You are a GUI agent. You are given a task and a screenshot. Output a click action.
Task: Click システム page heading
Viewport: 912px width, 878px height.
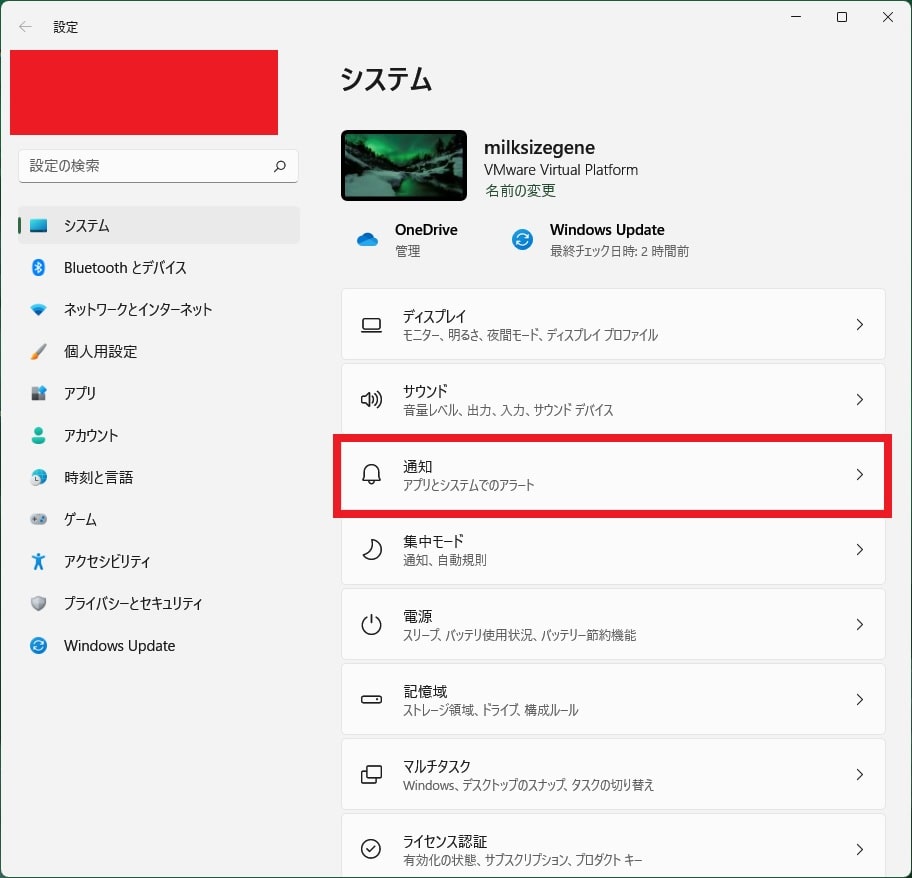pos(386,79)
